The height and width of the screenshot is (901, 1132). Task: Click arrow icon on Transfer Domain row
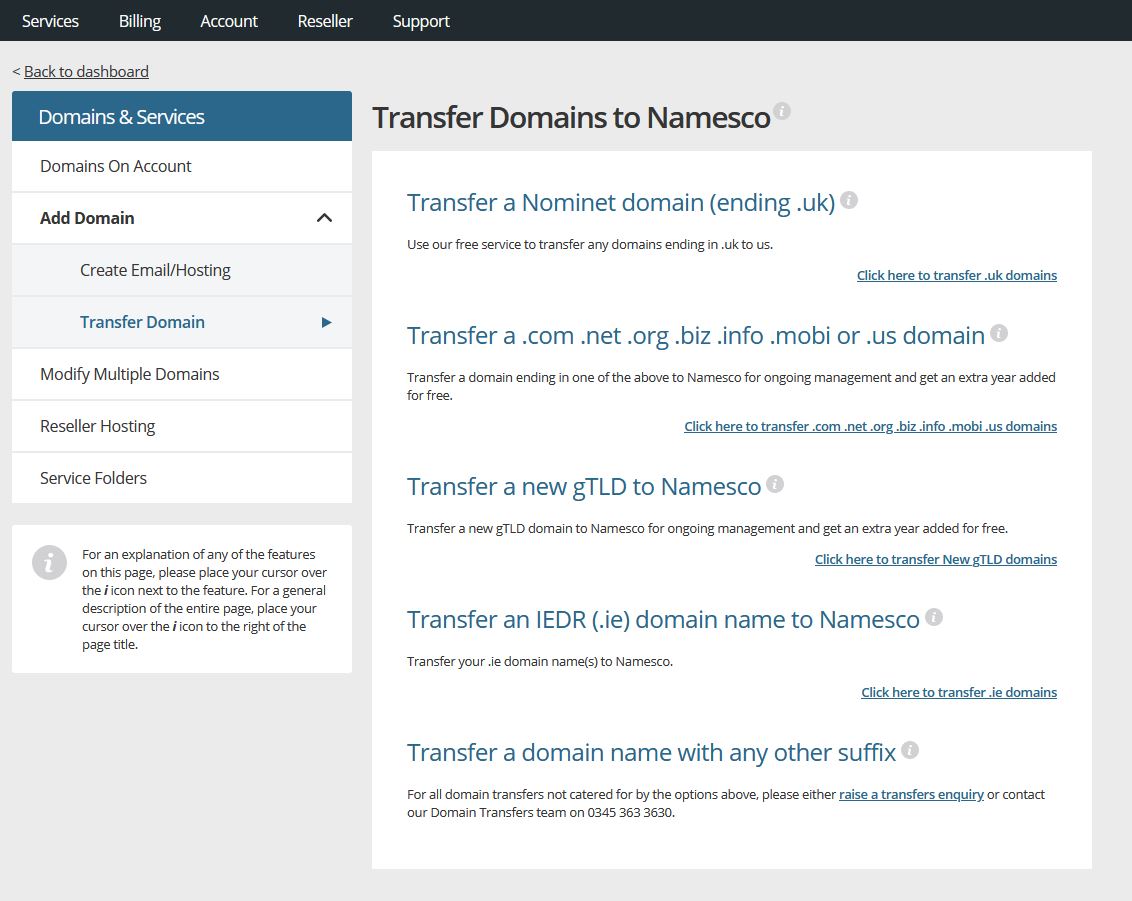[x=326, y=322]
